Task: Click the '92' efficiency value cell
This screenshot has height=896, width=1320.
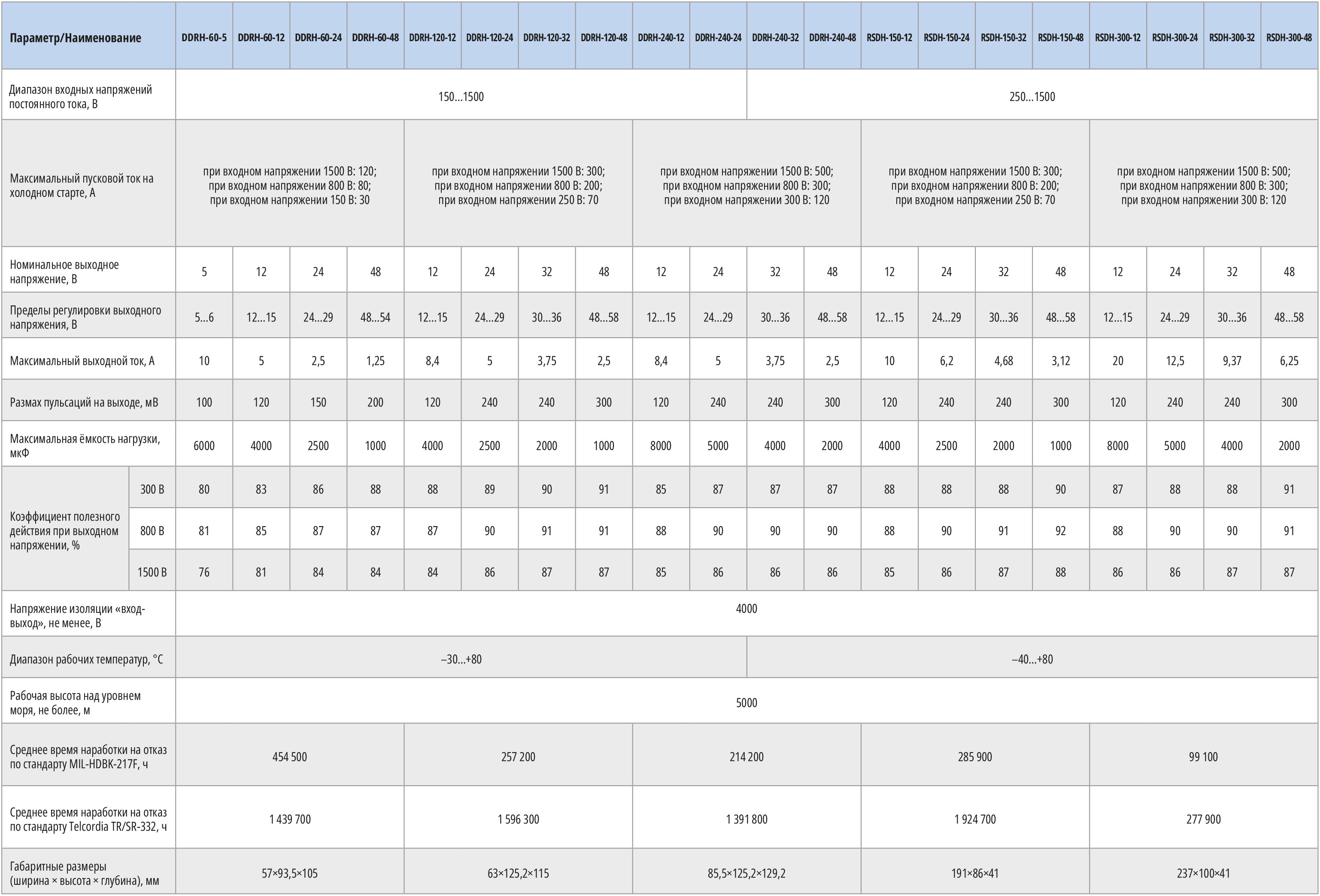Action: click(x=1061, y=528)
